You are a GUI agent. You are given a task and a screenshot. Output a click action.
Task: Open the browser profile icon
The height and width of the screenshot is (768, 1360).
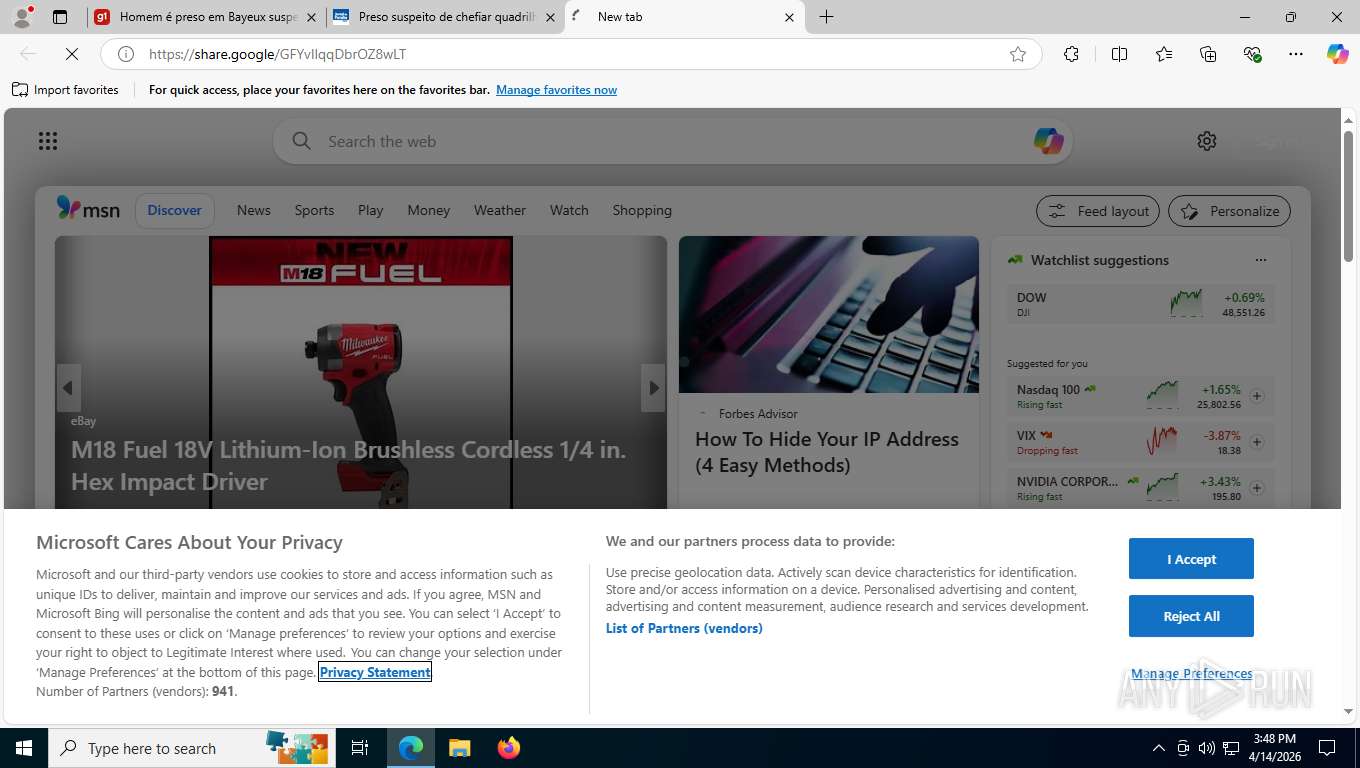(x=22, y=17)
